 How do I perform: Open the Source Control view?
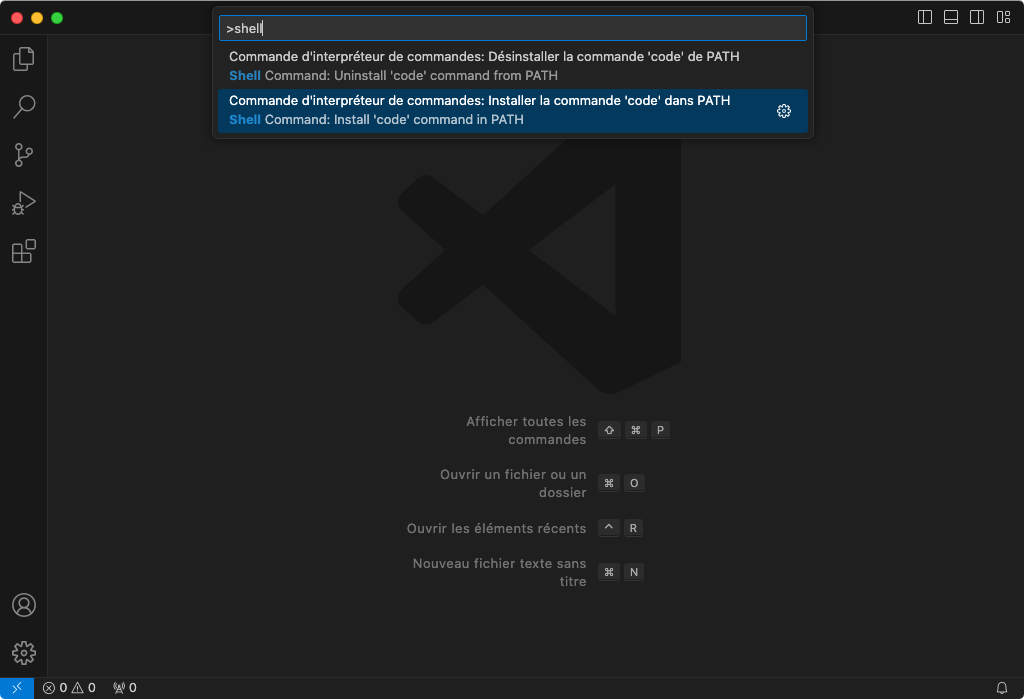coord(23,155)
